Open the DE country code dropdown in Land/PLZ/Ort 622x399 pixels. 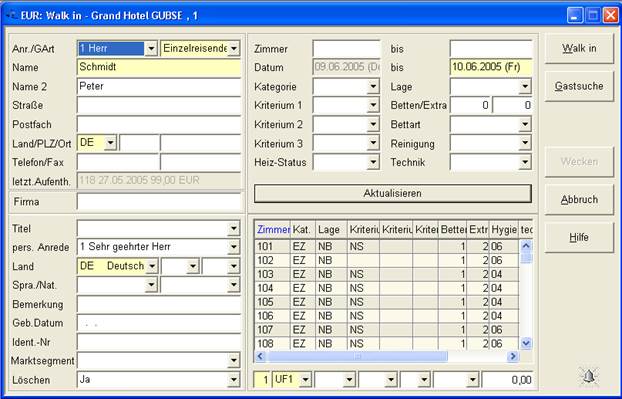click(110, 143)
